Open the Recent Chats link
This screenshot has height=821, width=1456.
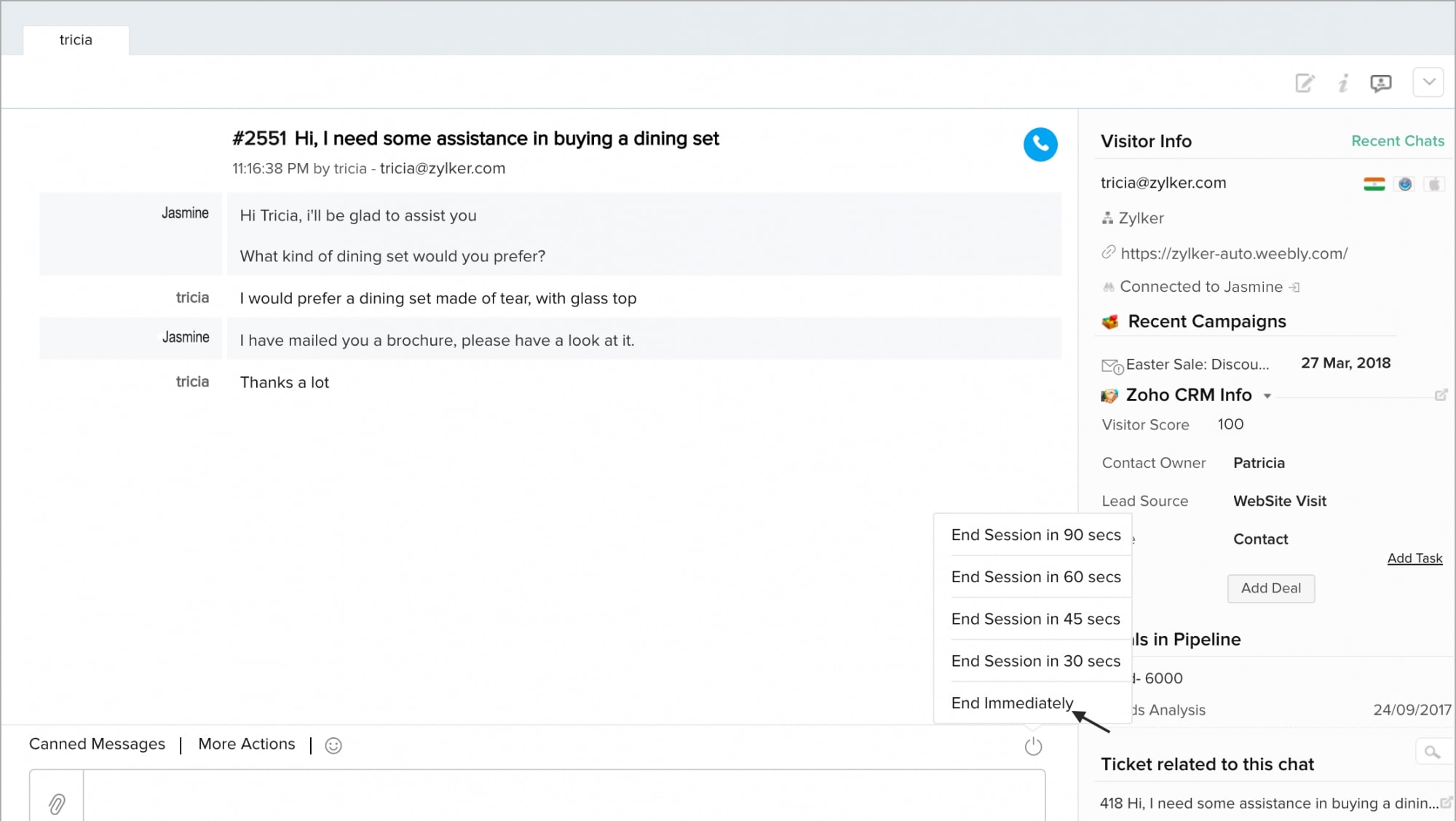1397,141
